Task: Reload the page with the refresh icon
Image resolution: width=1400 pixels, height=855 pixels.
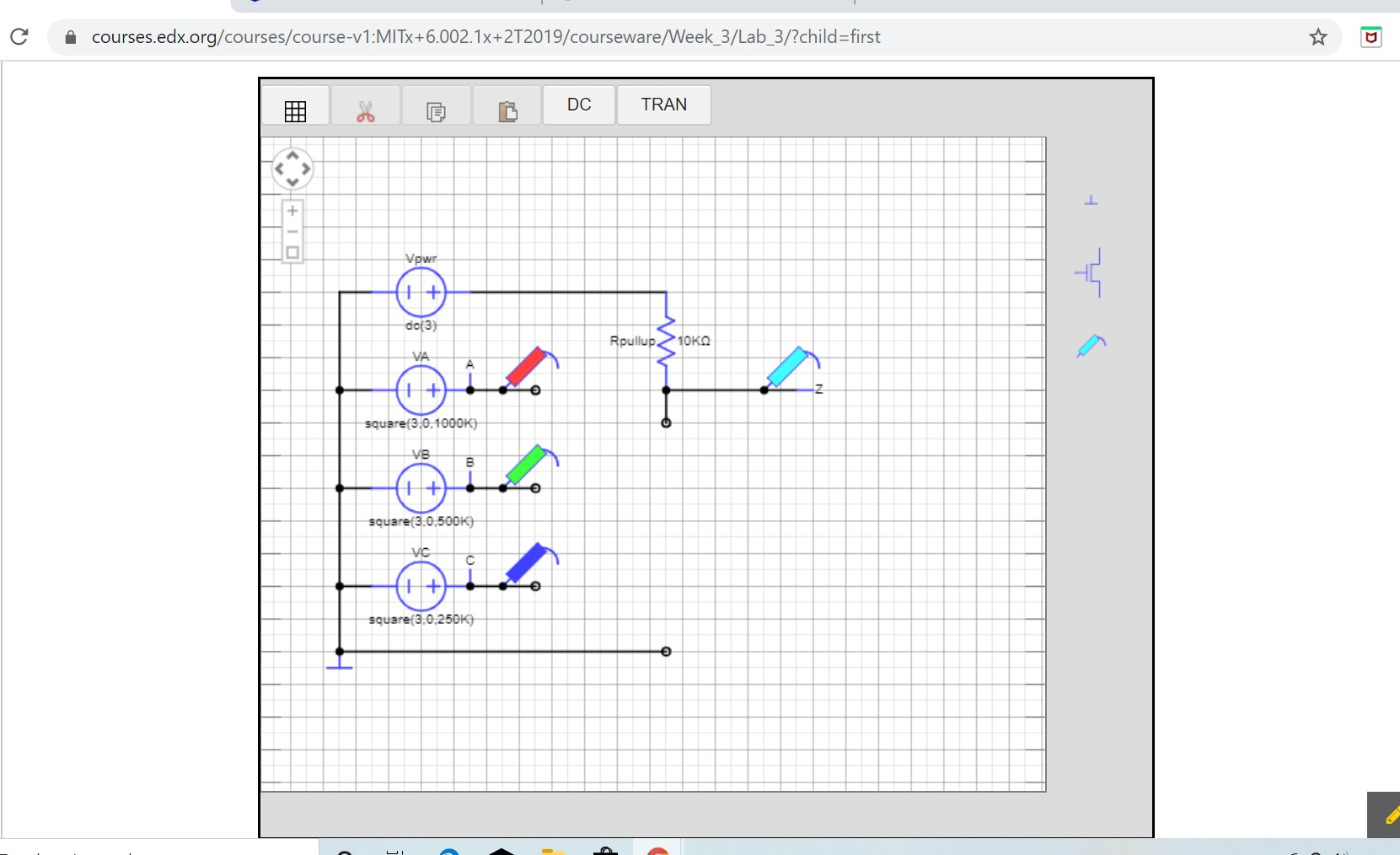Action: click(19, 36)
